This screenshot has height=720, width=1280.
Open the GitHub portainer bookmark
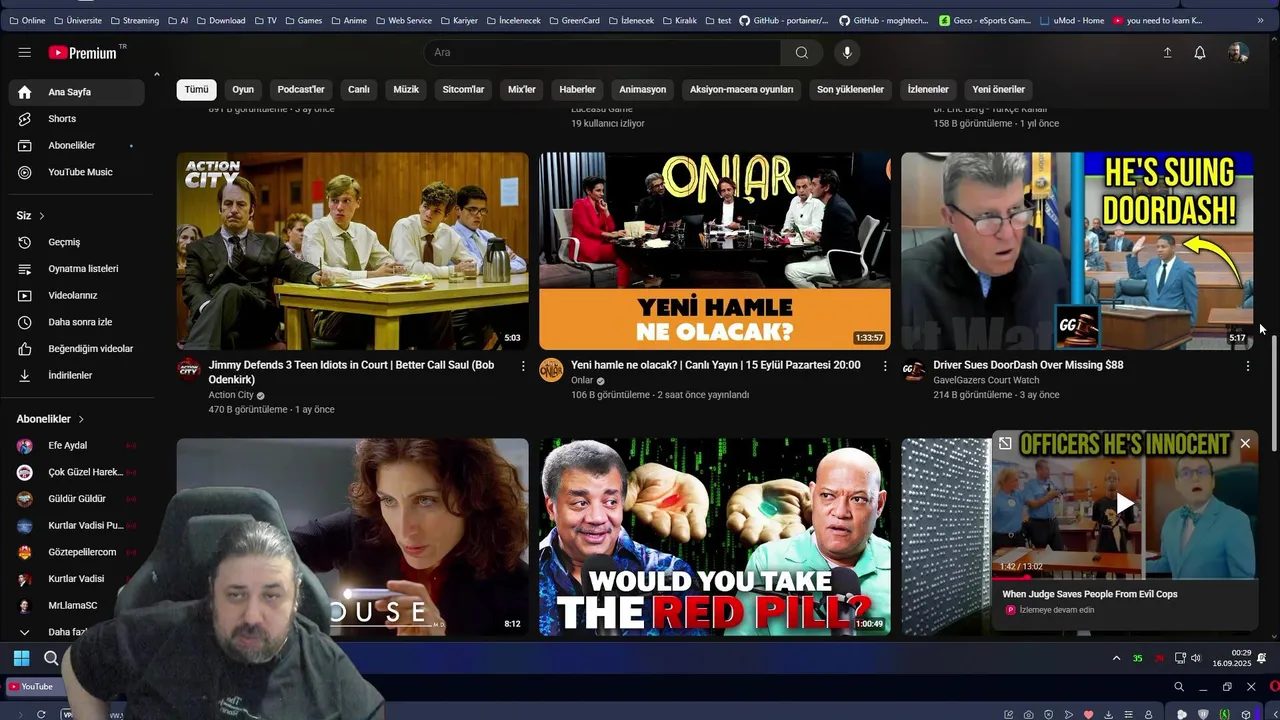tap(784, 20)
